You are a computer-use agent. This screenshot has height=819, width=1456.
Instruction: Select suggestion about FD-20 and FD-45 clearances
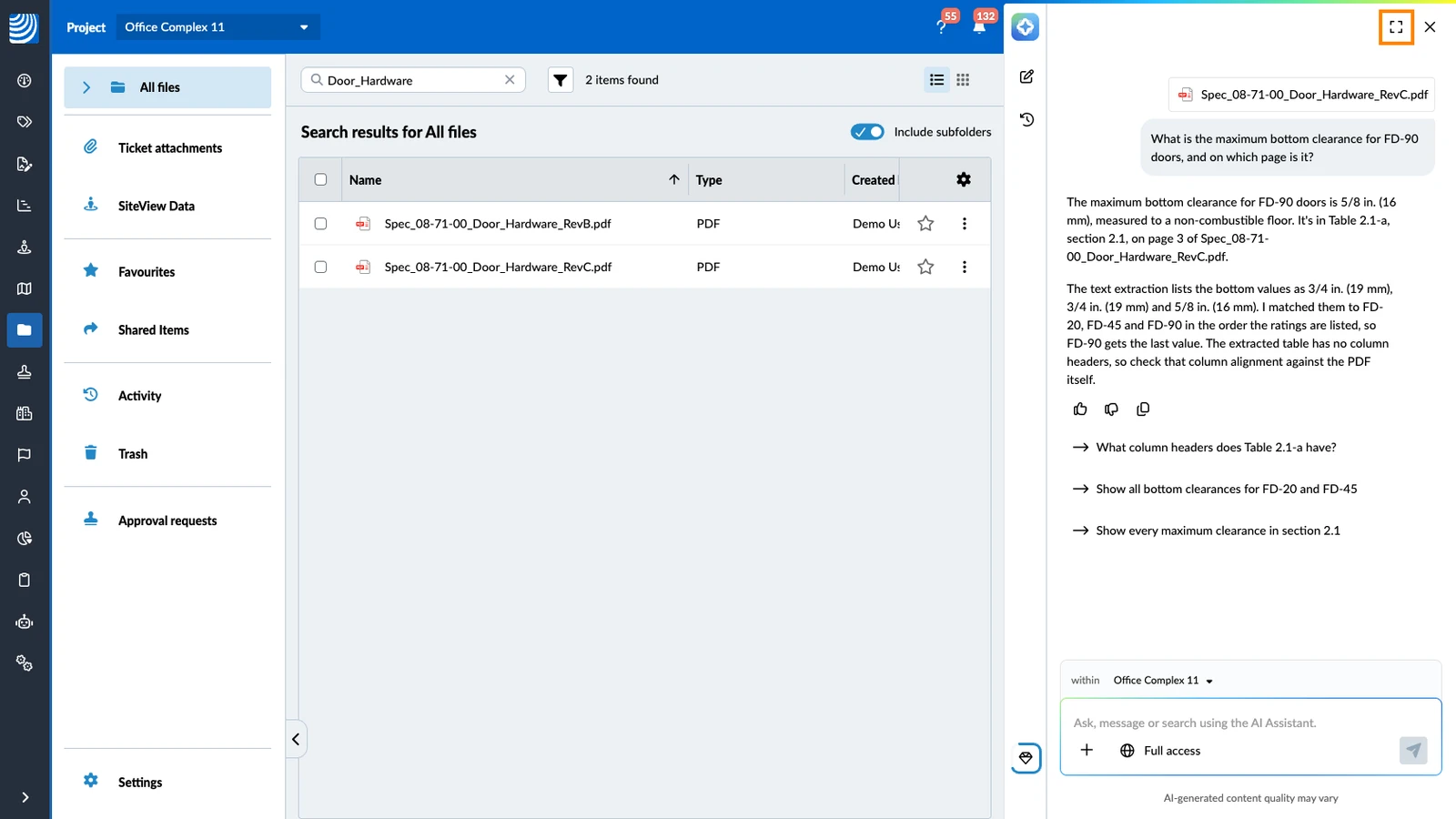coord(1215,490)
